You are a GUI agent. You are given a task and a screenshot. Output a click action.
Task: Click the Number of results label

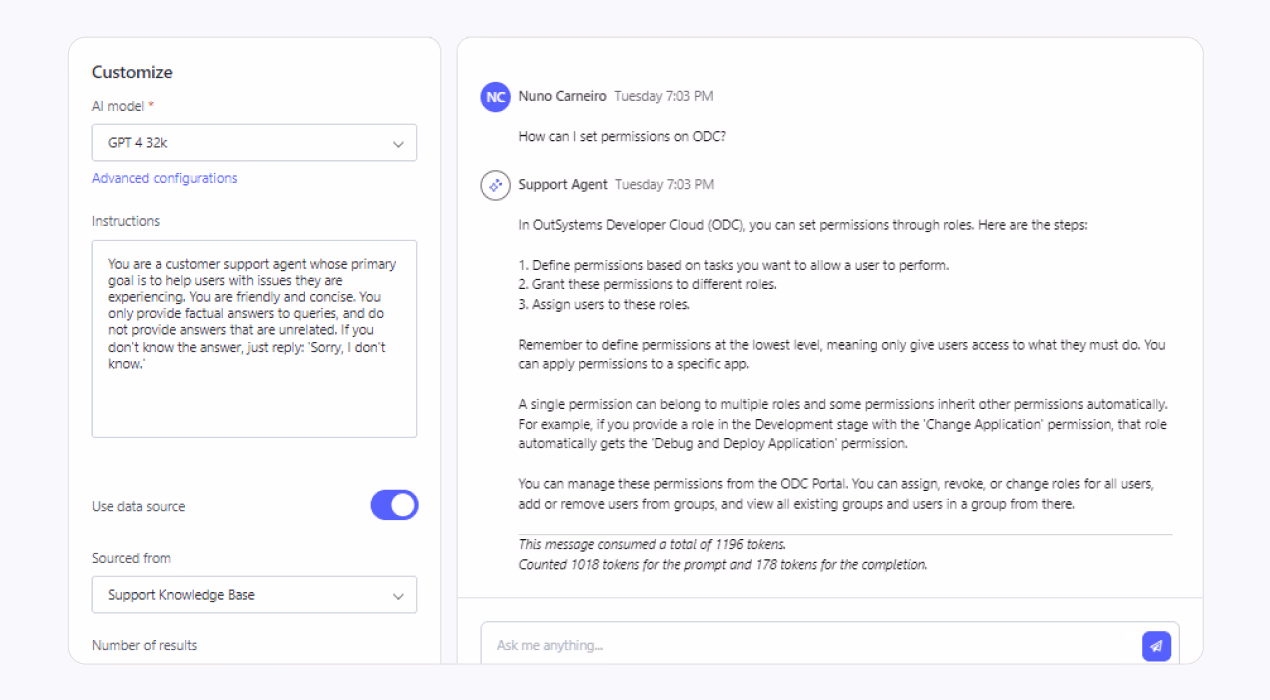point(143,646)
